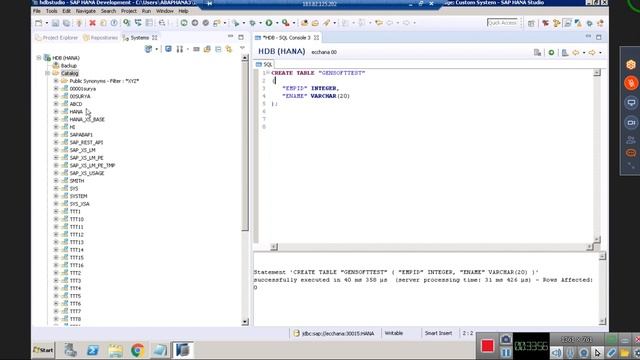Toggle the webcam icon in recorder bar
The width and height of the screenshot is (640, 360).
[584, 353]
